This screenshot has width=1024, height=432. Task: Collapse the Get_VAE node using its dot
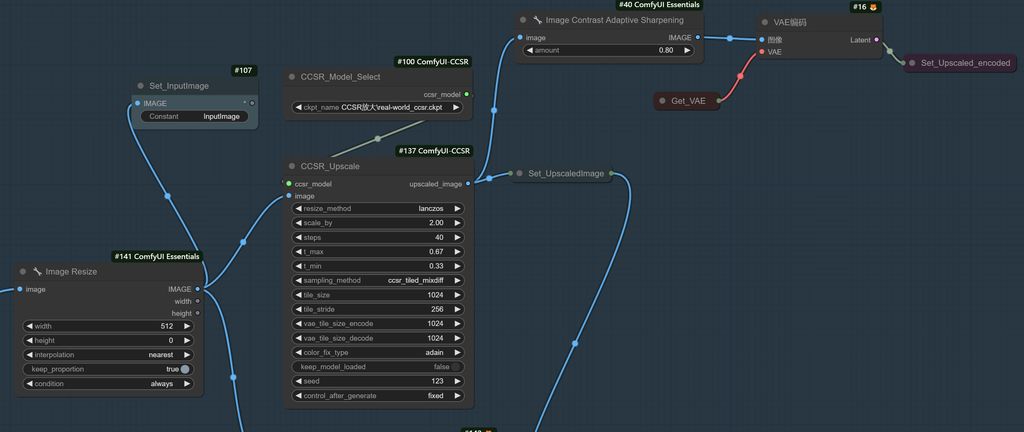pyautogui.click(x=662, y=101)
